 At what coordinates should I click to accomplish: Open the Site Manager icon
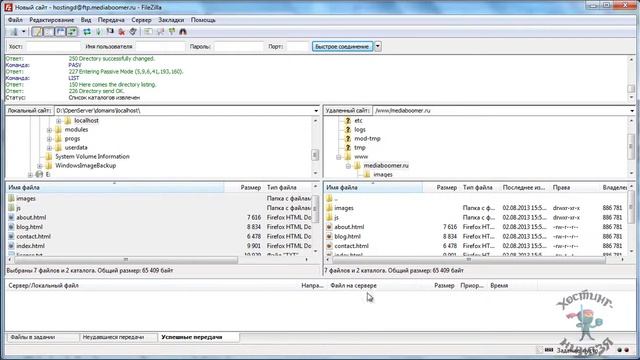click(x=14, y=31)
